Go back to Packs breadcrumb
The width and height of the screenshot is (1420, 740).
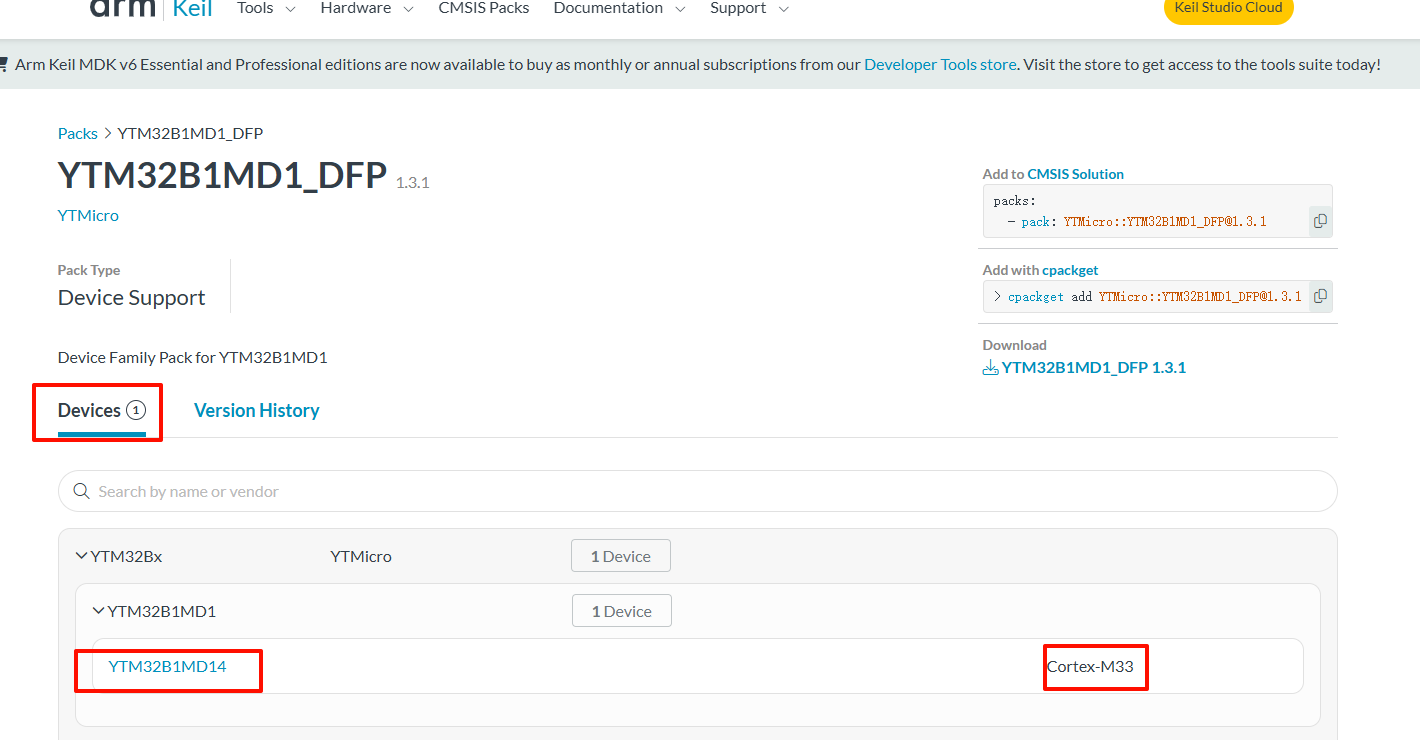click(78, 133)
